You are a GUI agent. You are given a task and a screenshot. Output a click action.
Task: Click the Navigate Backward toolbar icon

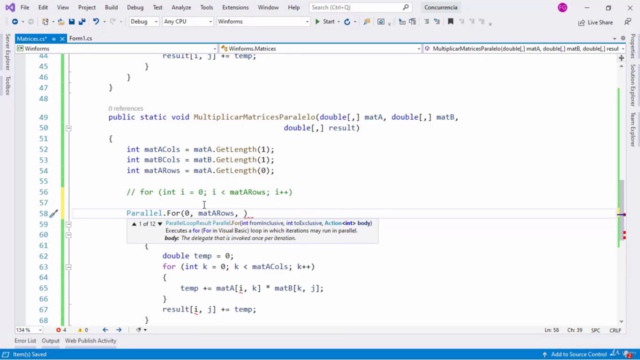pos(15,22)
